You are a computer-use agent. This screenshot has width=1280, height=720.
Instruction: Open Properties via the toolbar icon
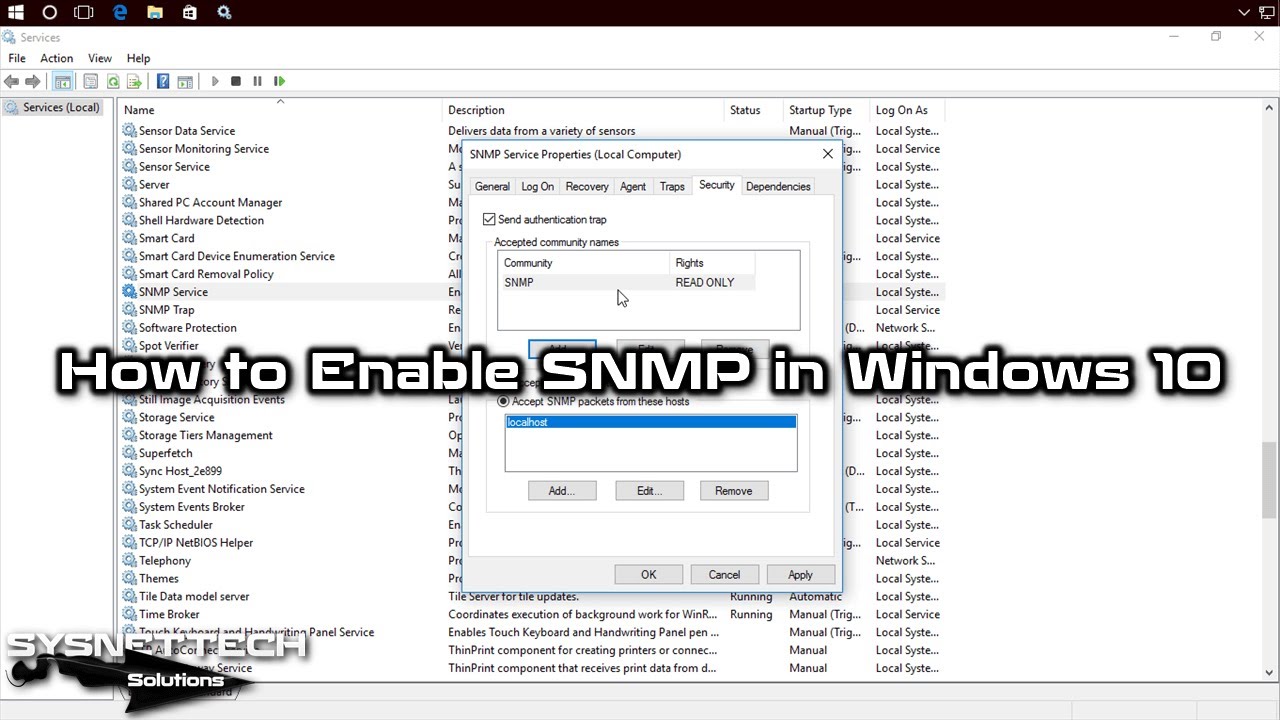coord(90,81)
